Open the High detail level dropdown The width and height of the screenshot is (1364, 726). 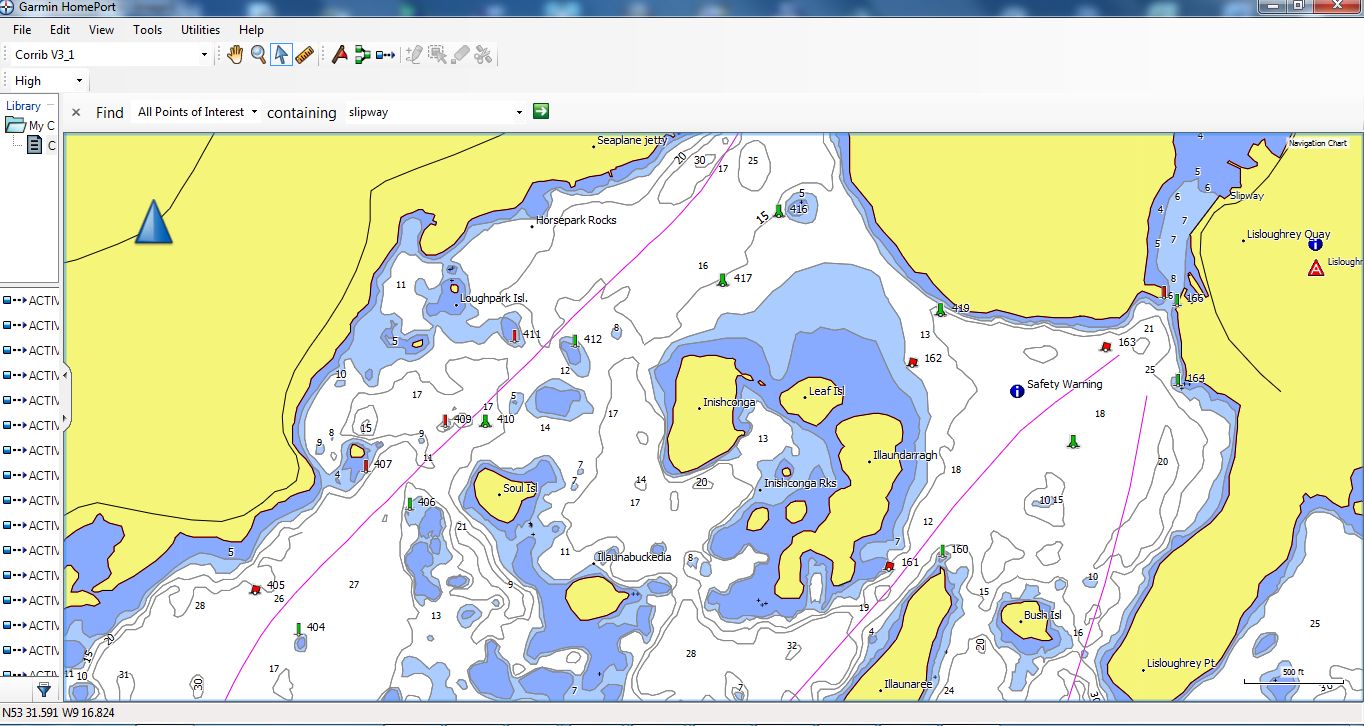pos(78,81)
